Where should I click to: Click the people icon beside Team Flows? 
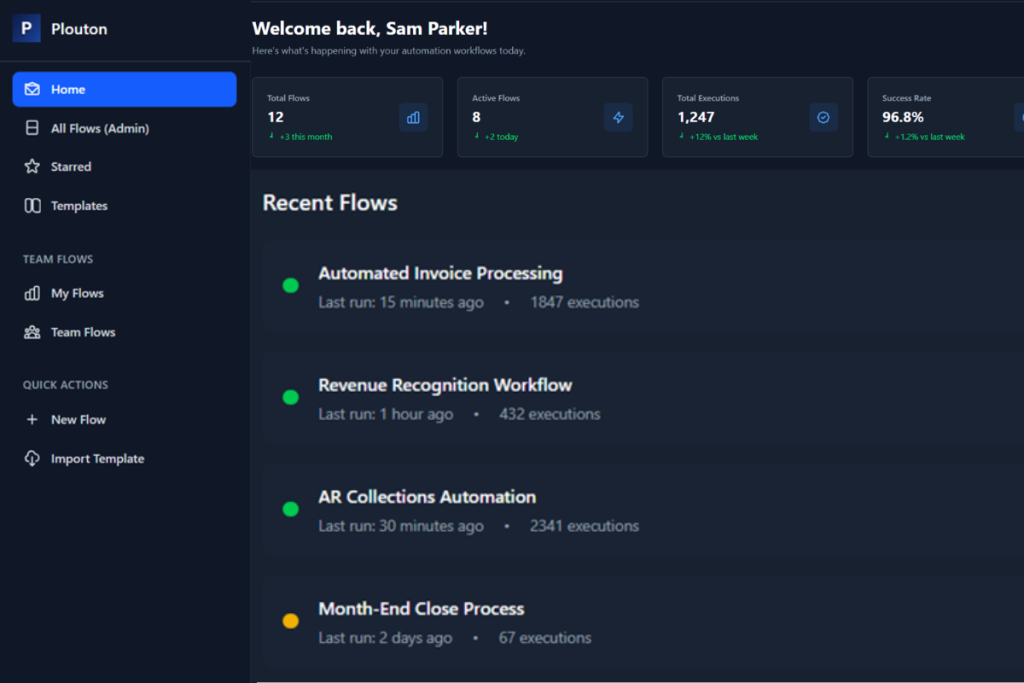(32, 332)
